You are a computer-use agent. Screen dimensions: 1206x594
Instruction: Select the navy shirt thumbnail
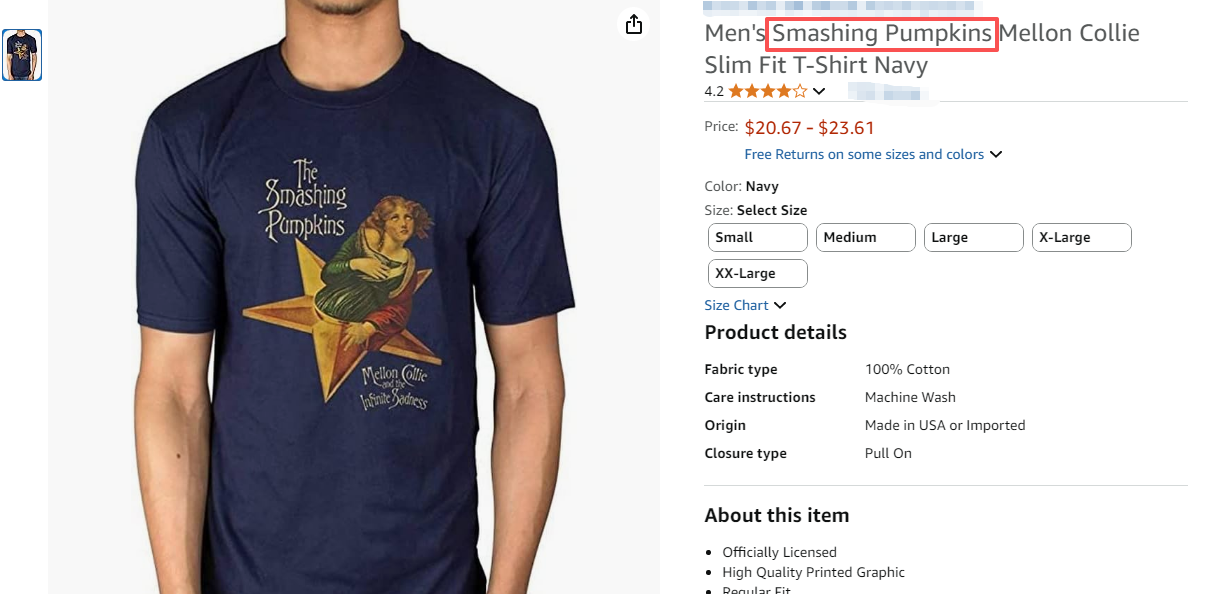22,55
